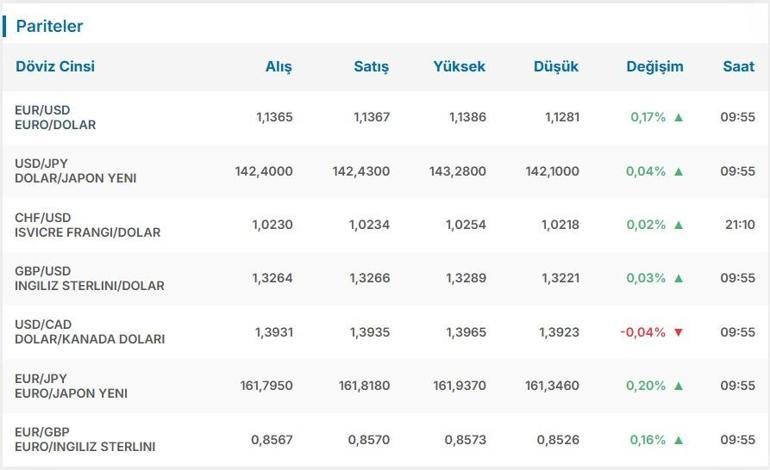Click the blue bar beside Pariteler title
The height and width of the screenshot is (470, 770).
pos(4,26)
